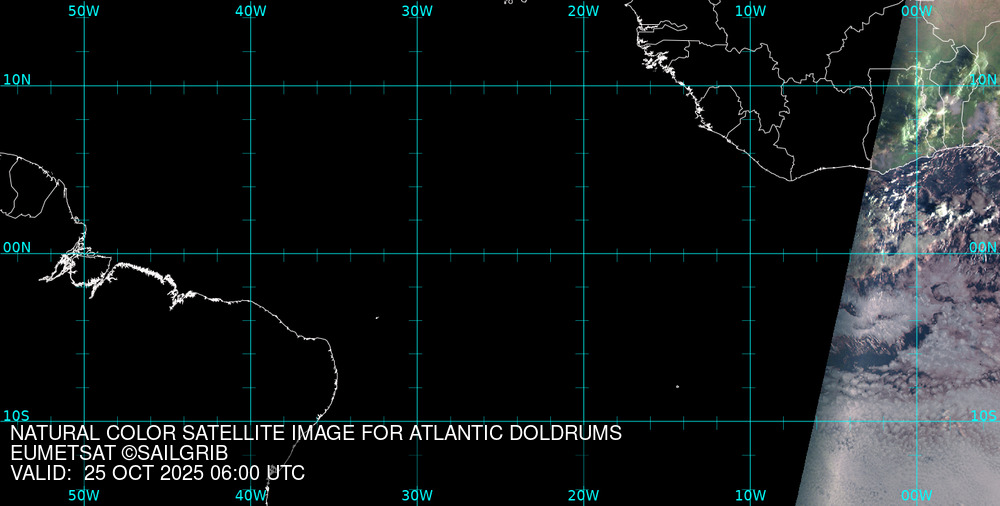Click the small island near 14W south of equator
The image size is (1000, 506).
[677, 386]
